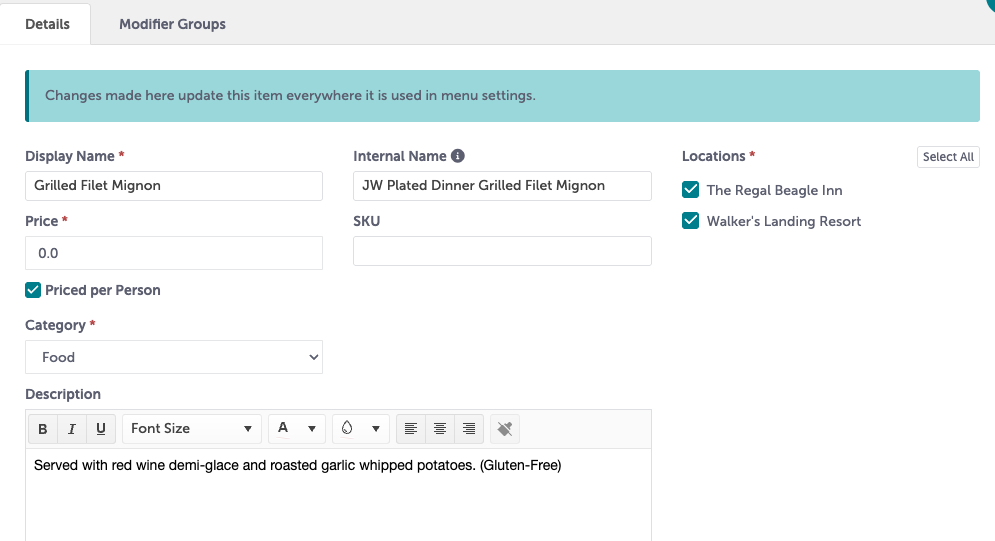The image size is (995, 541).
Task: Toggle italic formatting in description editor
Action: 72,429
